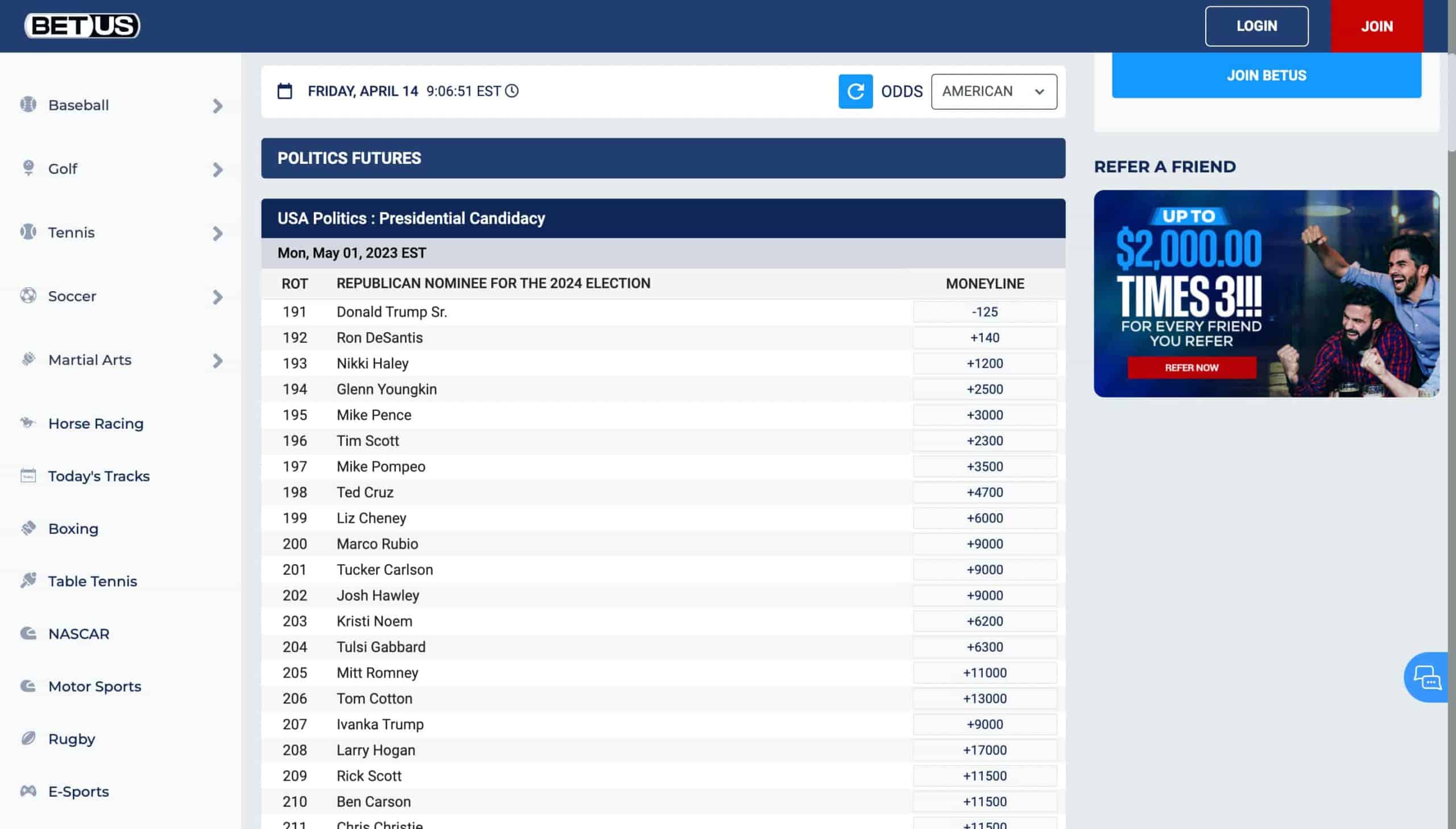Select Liz Cheney +6000 moneyline
This screenshot has width=1456, height=829.
click(985, 518)
